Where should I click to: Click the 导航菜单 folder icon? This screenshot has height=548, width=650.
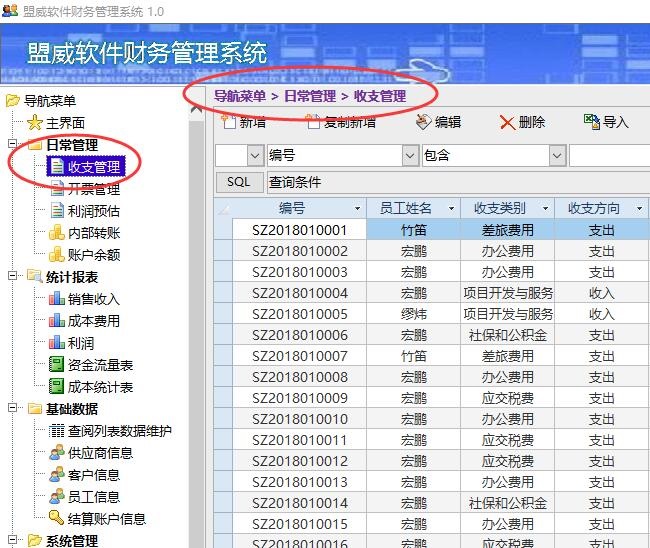click(x=13, y=100)
